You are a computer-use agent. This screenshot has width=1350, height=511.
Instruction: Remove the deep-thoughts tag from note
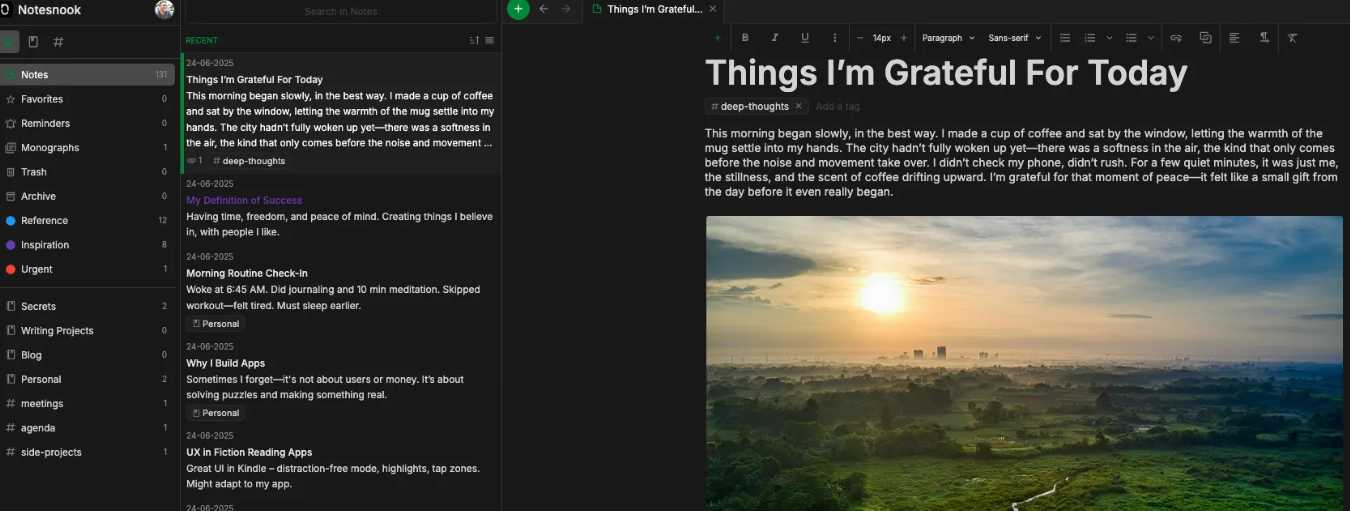[798, 106]
